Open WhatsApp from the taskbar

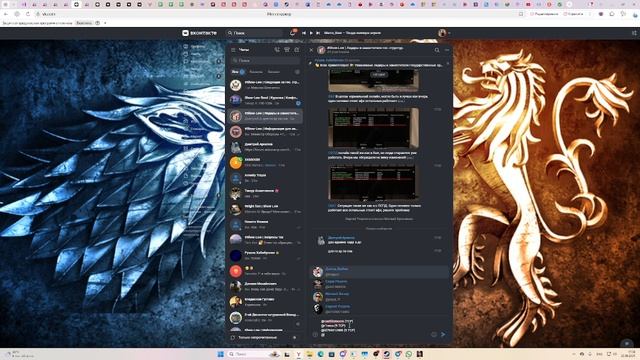click(x=409, y=354)
